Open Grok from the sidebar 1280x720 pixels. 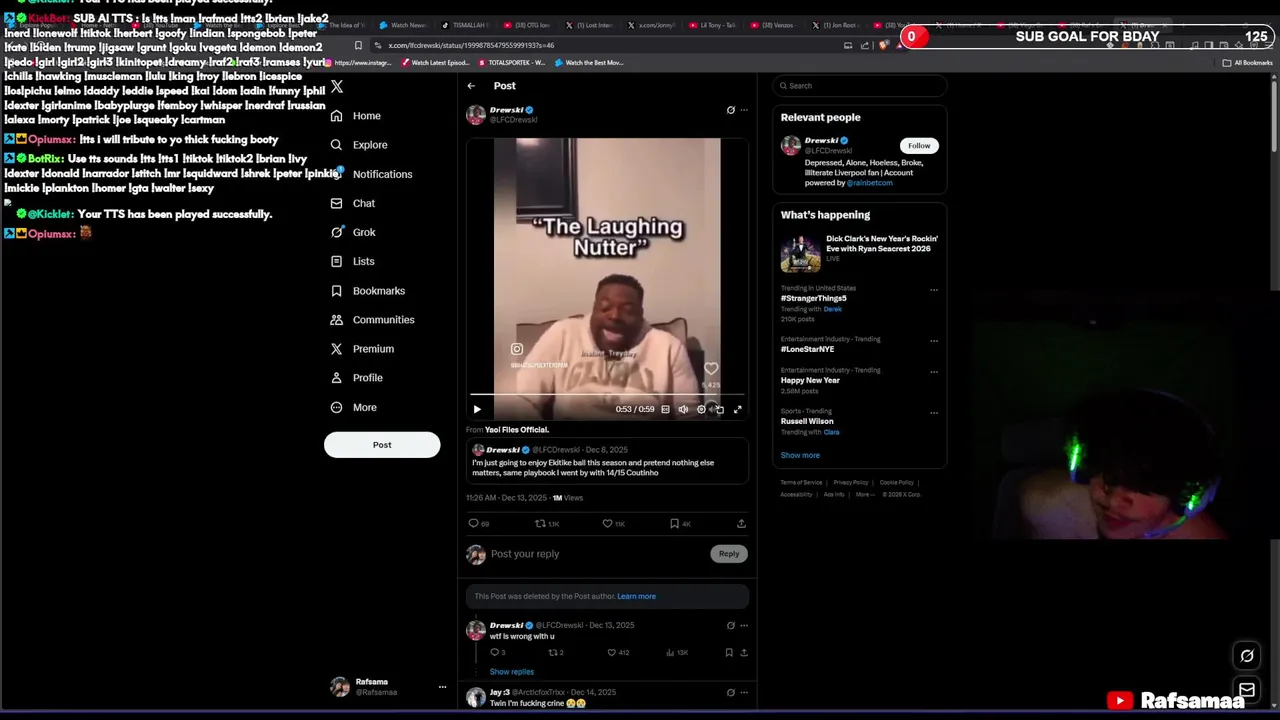pyautogui.click(x=353, y=232)
